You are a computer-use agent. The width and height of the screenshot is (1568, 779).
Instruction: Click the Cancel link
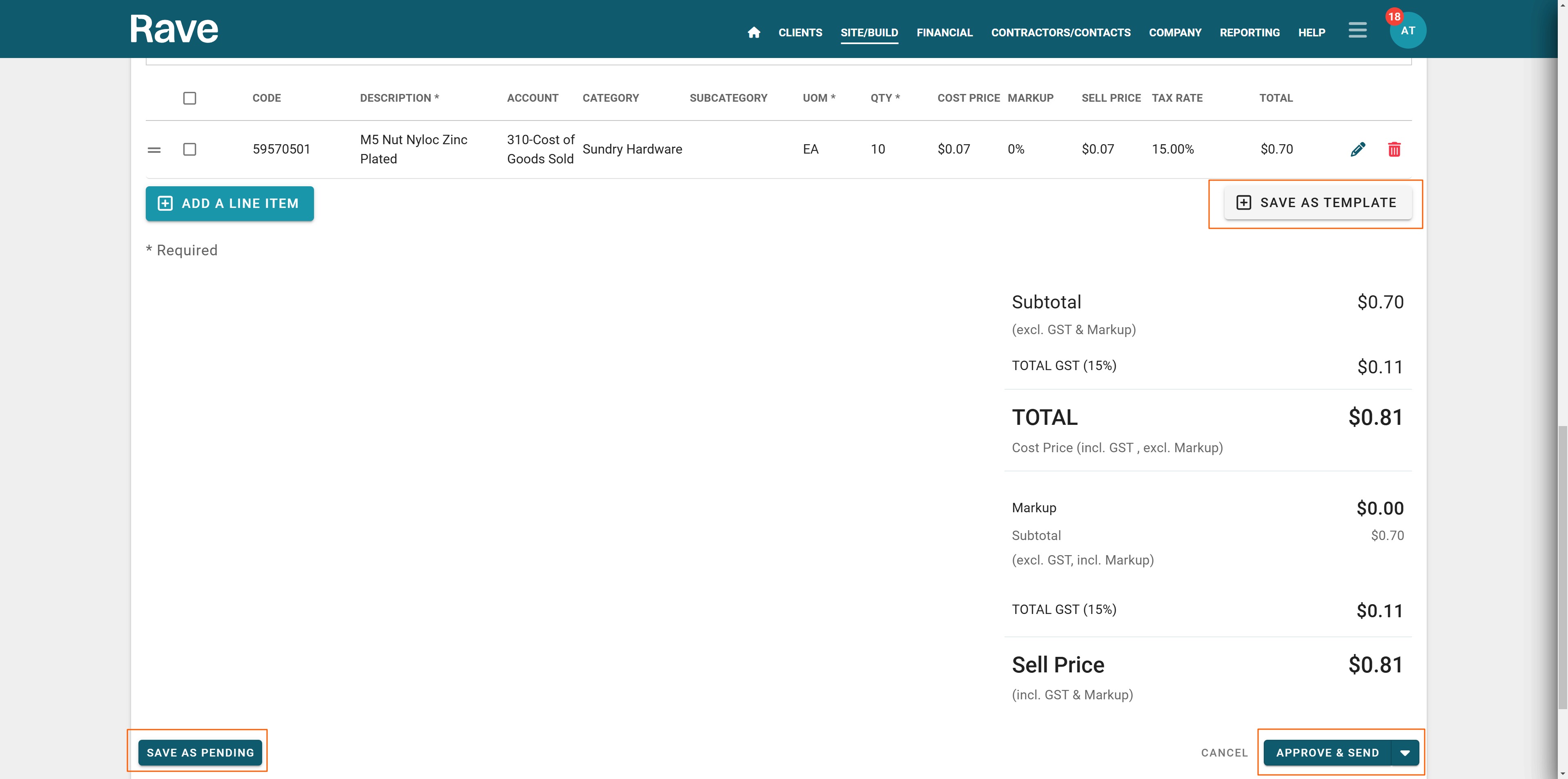pos(1224,753)
